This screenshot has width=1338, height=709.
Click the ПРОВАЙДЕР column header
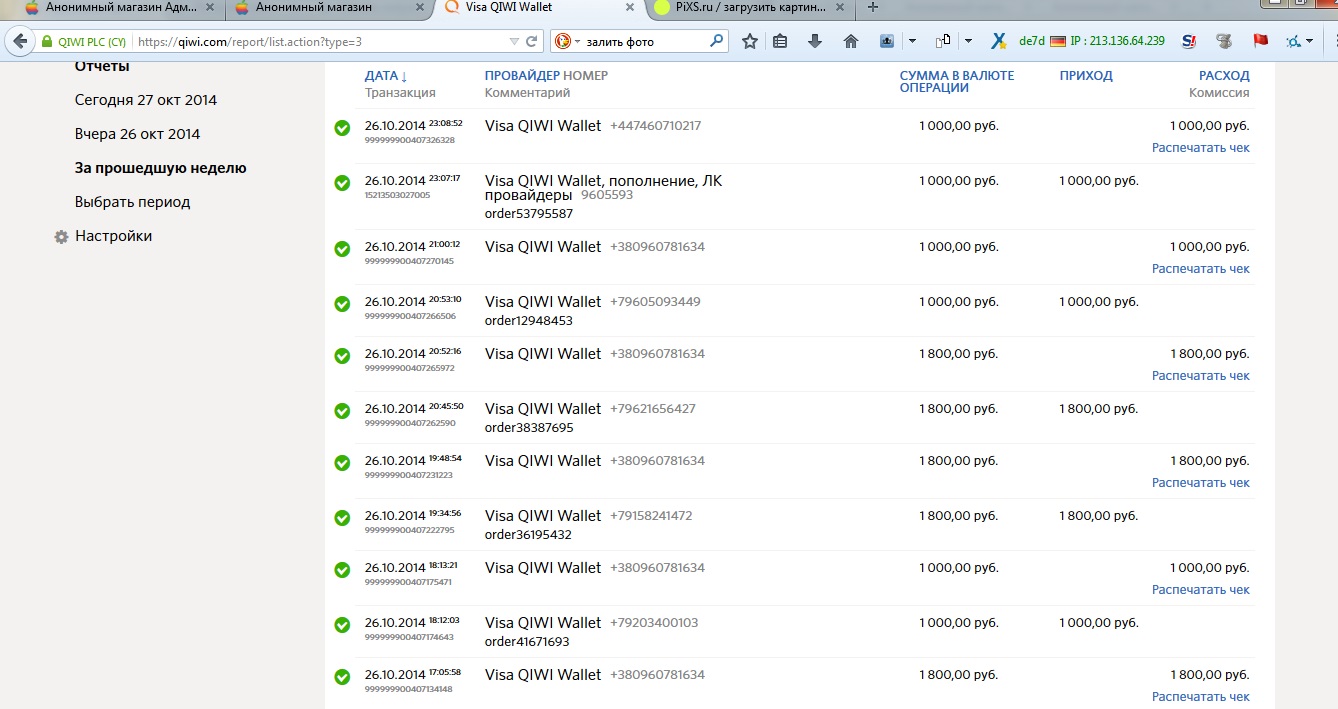(x=522, y=76)
